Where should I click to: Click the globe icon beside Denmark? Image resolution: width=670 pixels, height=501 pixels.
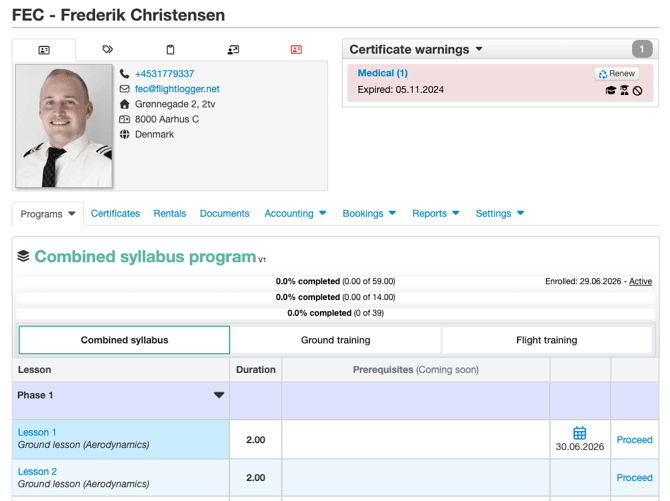(x=124, y=134)
